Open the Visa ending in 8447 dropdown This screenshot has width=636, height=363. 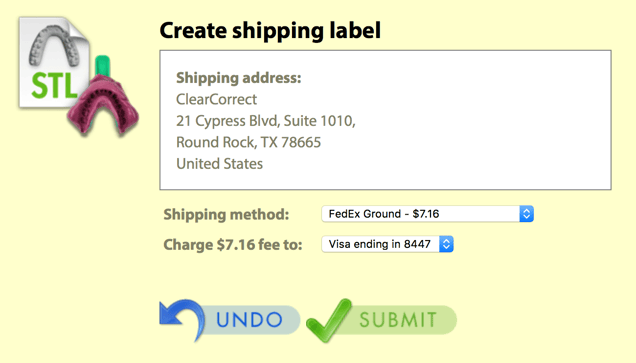(387, 244)
